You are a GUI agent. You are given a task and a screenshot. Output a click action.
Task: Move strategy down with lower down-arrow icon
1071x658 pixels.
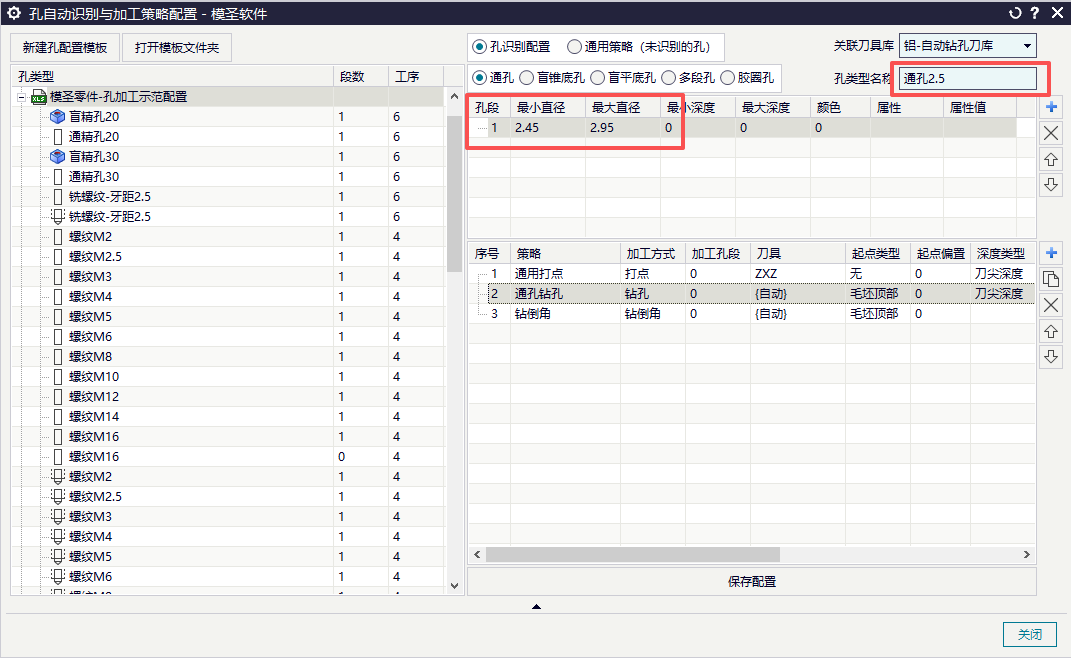click(x=1051, y=357)
